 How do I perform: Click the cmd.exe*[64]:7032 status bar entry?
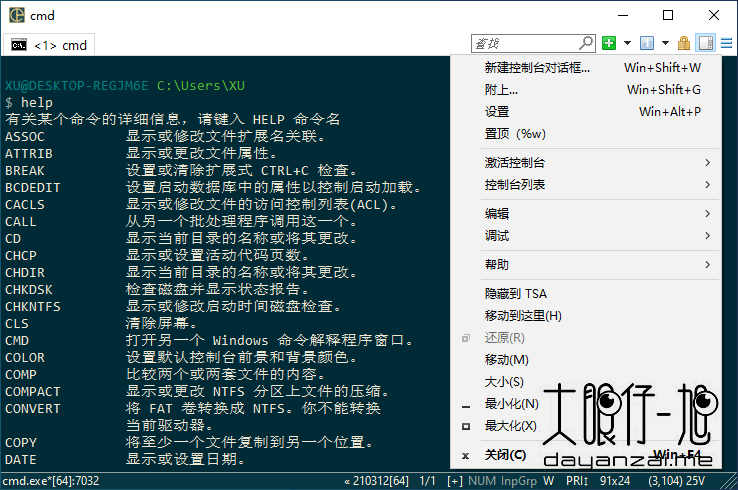51,481
